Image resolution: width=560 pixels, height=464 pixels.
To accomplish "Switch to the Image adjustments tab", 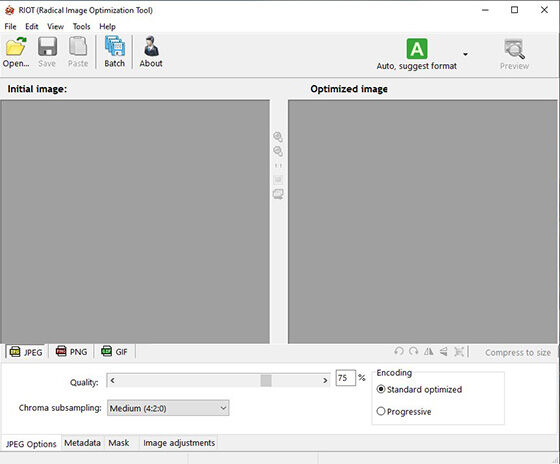I will [x=179, y=443].
